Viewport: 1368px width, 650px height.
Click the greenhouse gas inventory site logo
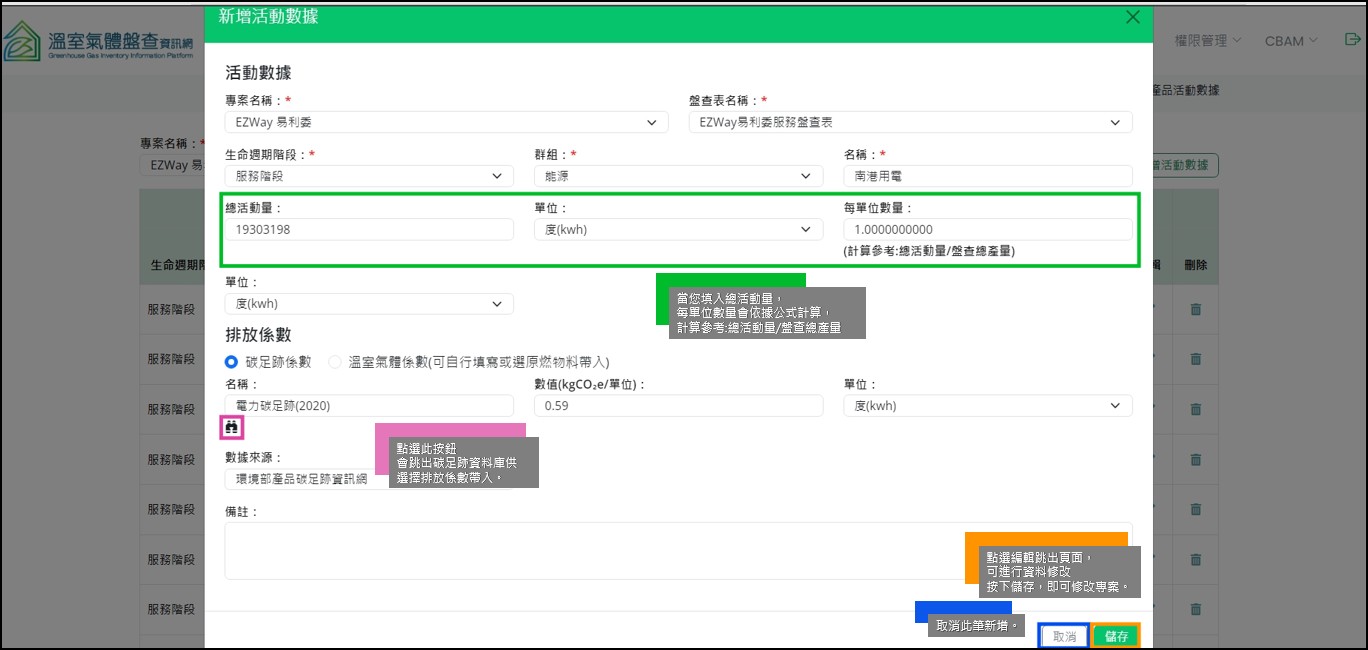tap(95, 42)
